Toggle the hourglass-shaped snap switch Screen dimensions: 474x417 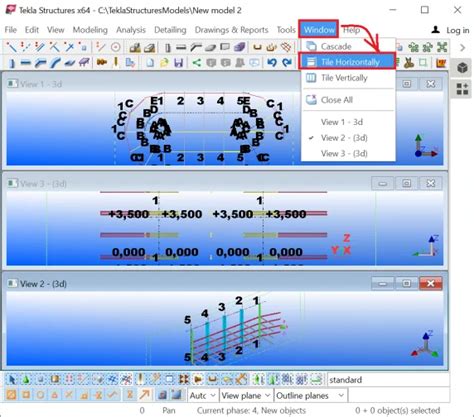point(130,395)
